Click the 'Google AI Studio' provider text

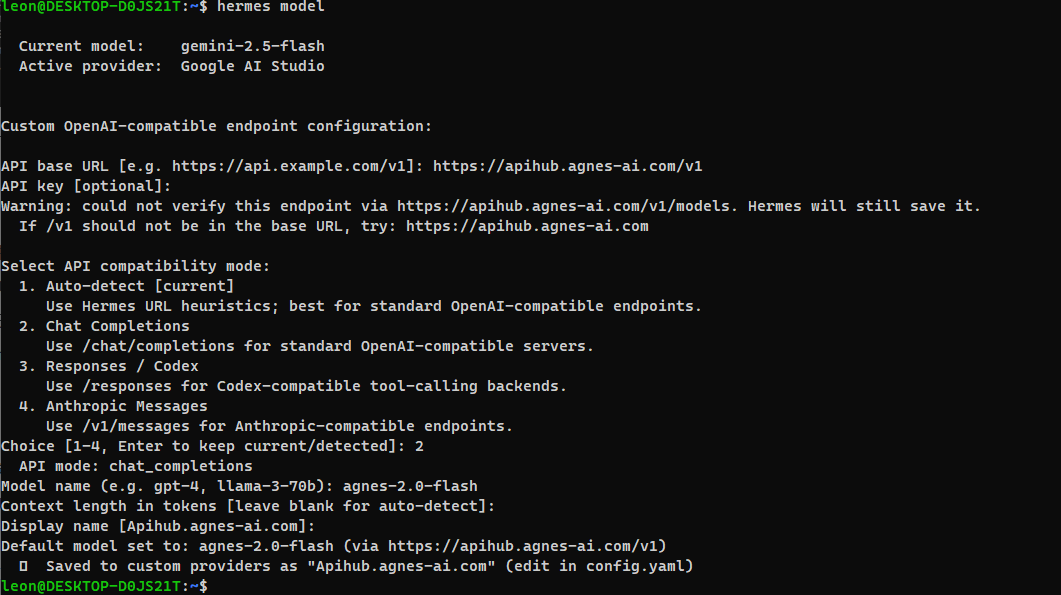click(252, 66)
